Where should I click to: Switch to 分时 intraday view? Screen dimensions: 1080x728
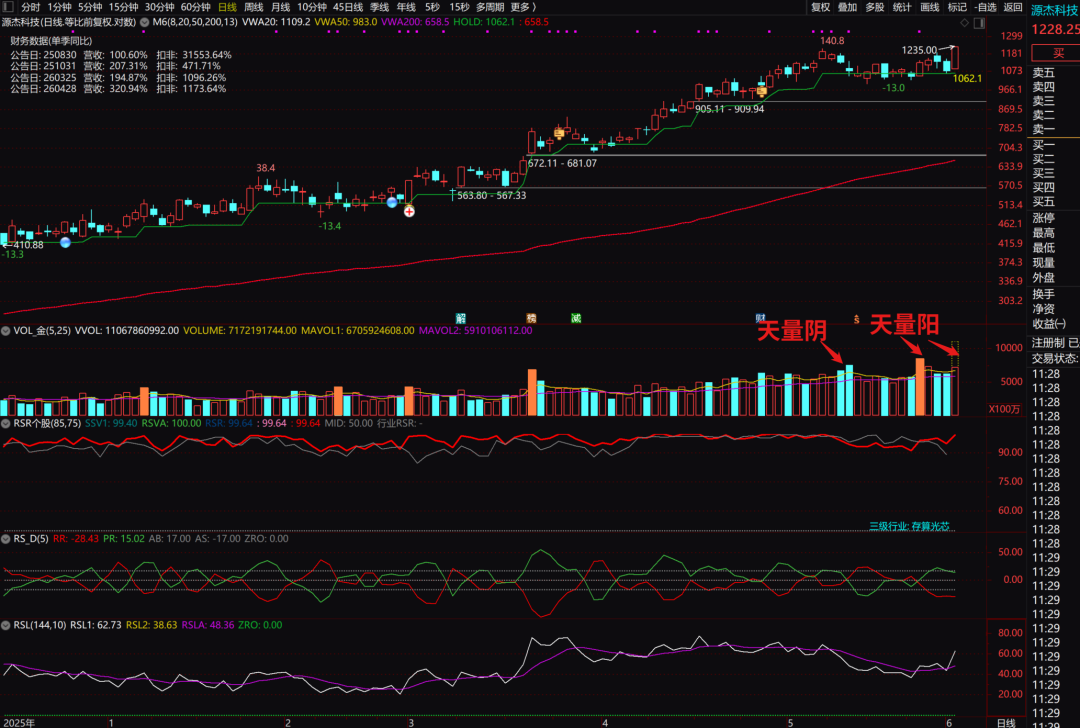pyautogui.click(x=30, y=7)
